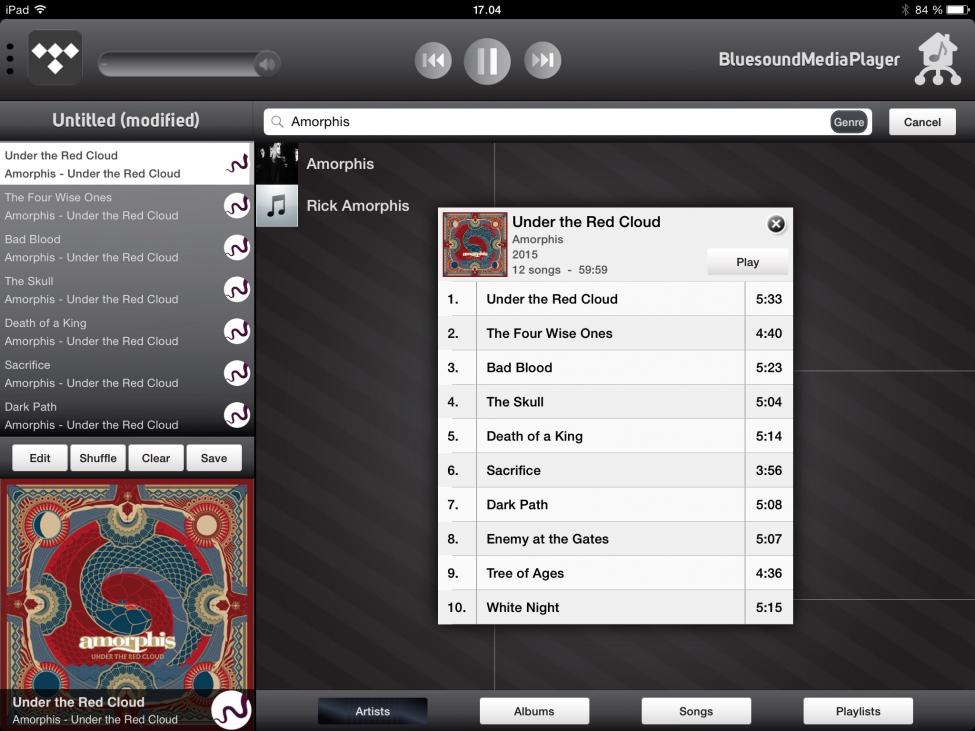Select queue item Sacrifice
Screen dimensions: 975x731
coord(126,374)
